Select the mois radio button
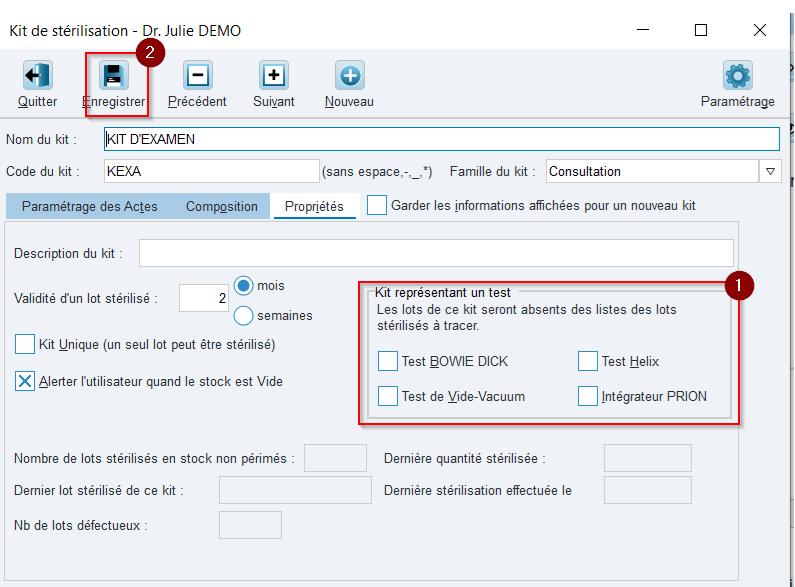 click(243, 286)
